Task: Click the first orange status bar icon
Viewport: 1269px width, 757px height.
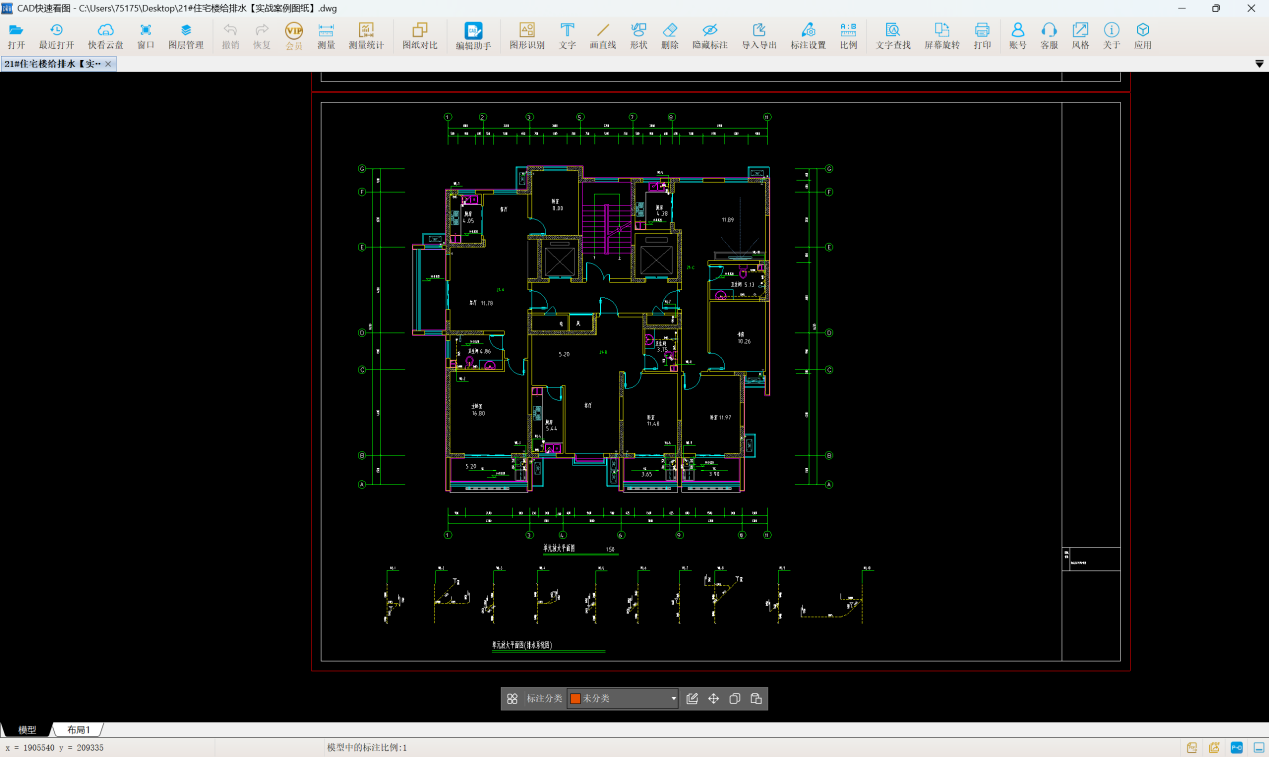Action: 1192,748
